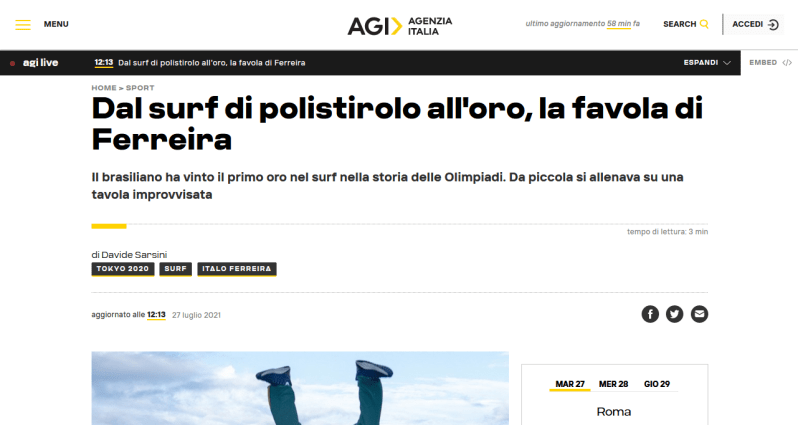Select the MAR 27 weather tab
798x425 pixels.
[569, 384]
